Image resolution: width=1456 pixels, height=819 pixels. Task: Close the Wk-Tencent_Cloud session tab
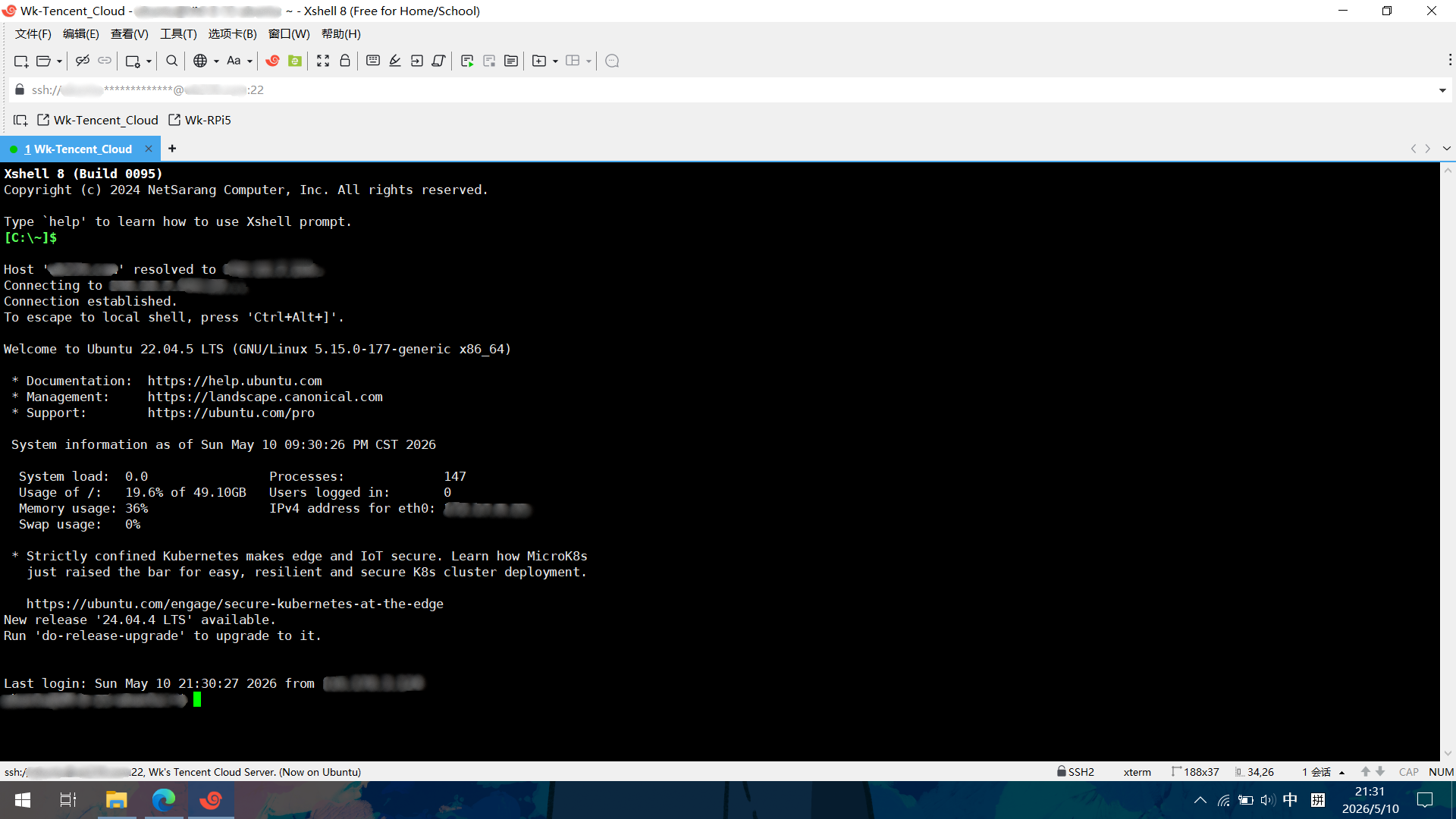pyautogui.click(x=149, y=149)
